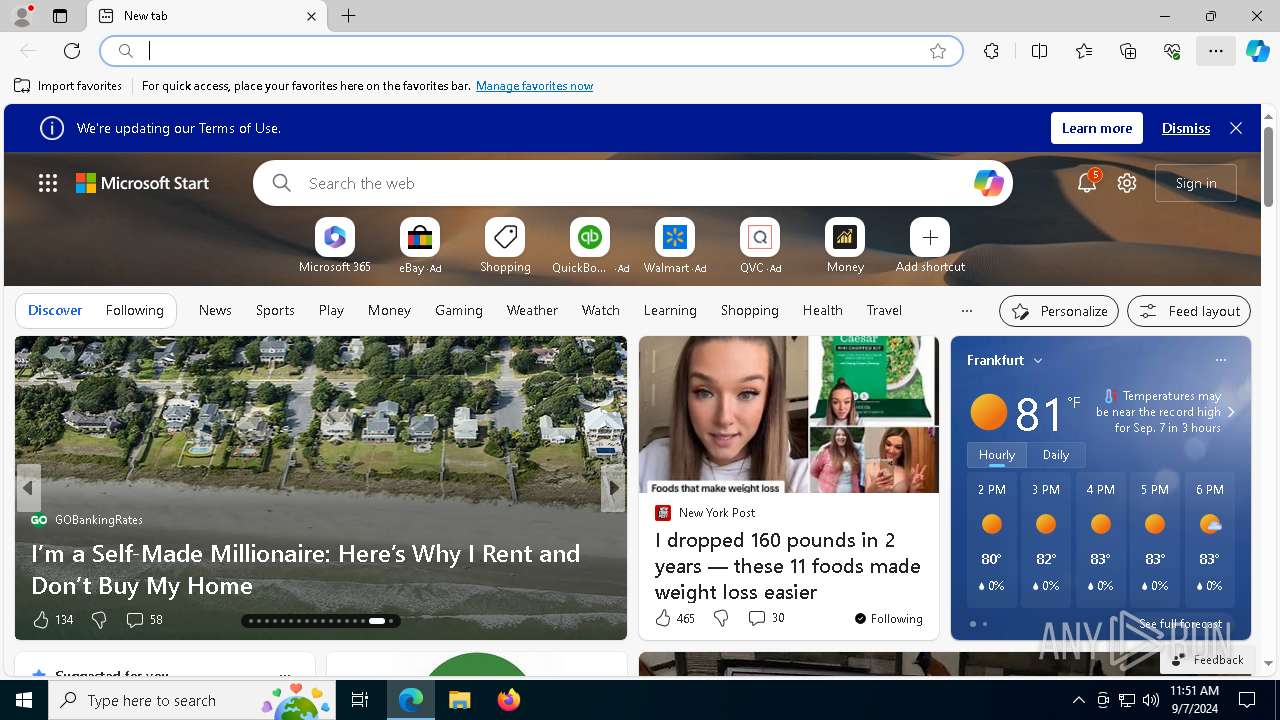Expand more feed categories ellipsis
This screenshot has height=720, width=1280.
pos(966,311)
